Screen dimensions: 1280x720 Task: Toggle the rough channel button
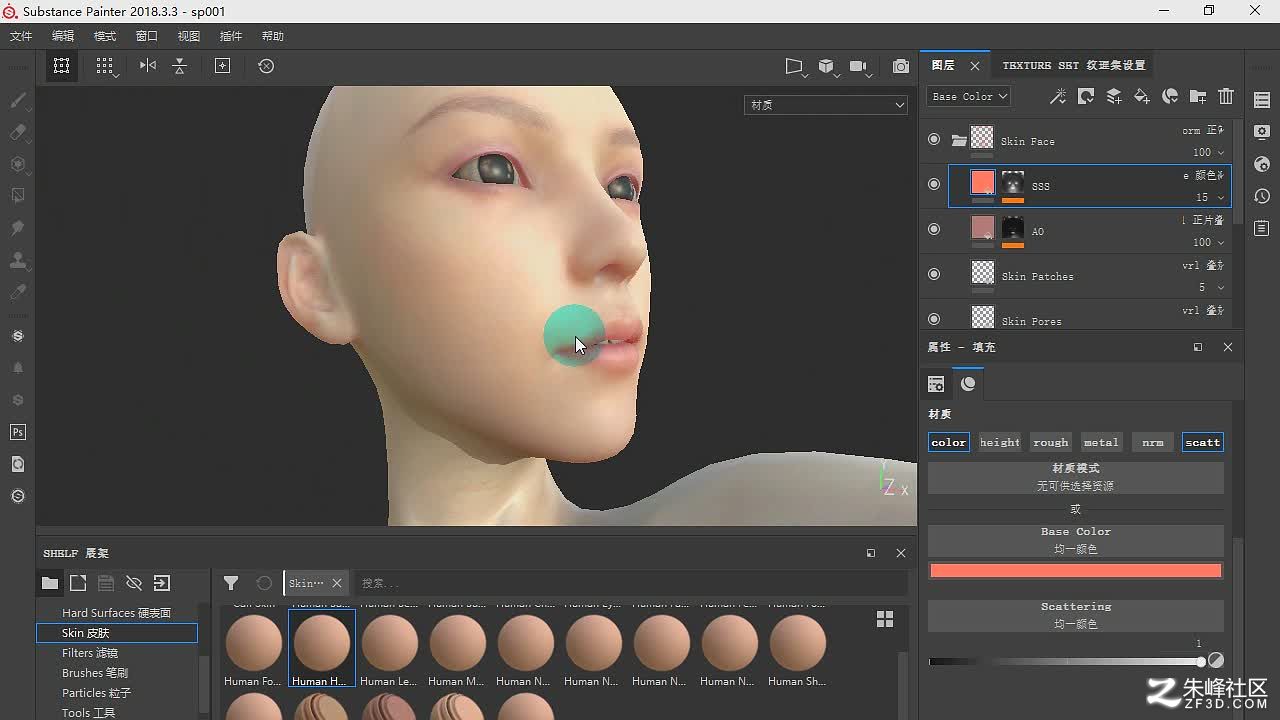[1051, 442]
